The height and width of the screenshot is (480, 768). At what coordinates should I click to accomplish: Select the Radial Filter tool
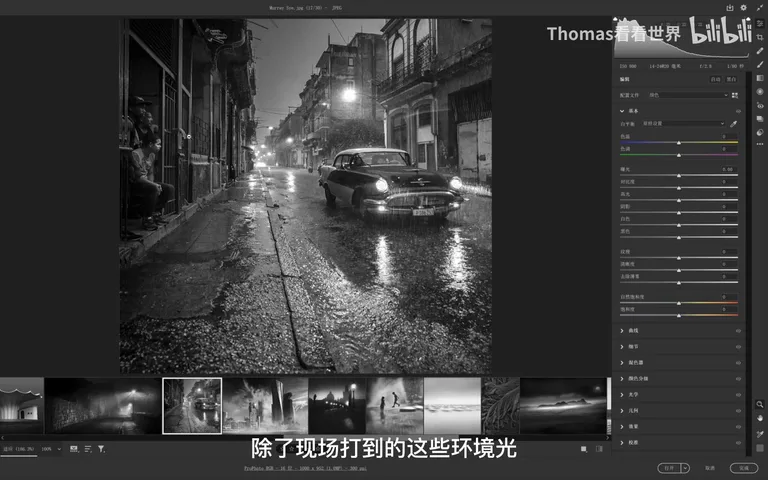(760, 92)
